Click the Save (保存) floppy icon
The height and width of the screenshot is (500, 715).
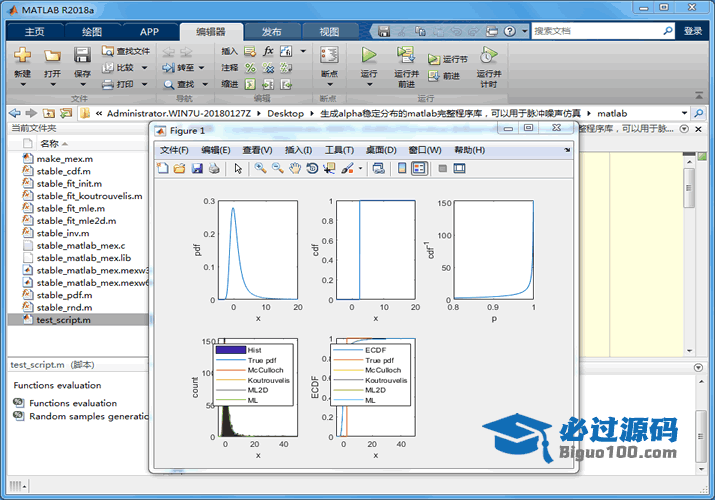[82, 55]
